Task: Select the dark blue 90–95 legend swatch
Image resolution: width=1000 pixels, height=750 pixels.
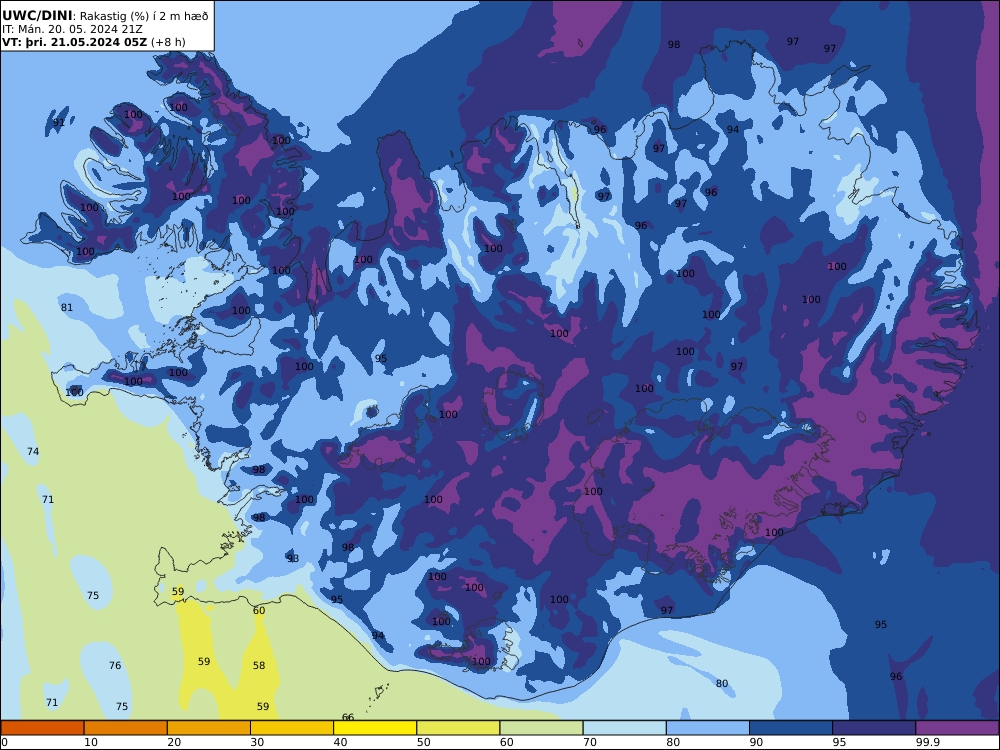Action: coord(791,728)
